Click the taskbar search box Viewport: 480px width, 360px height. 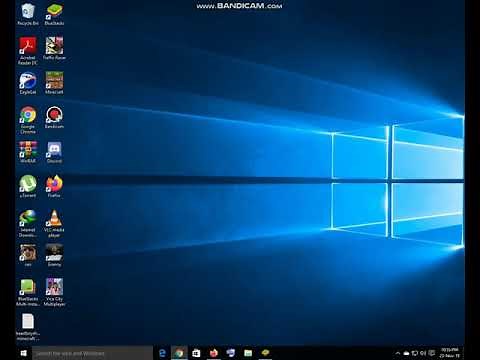click(x=92, y=353)
